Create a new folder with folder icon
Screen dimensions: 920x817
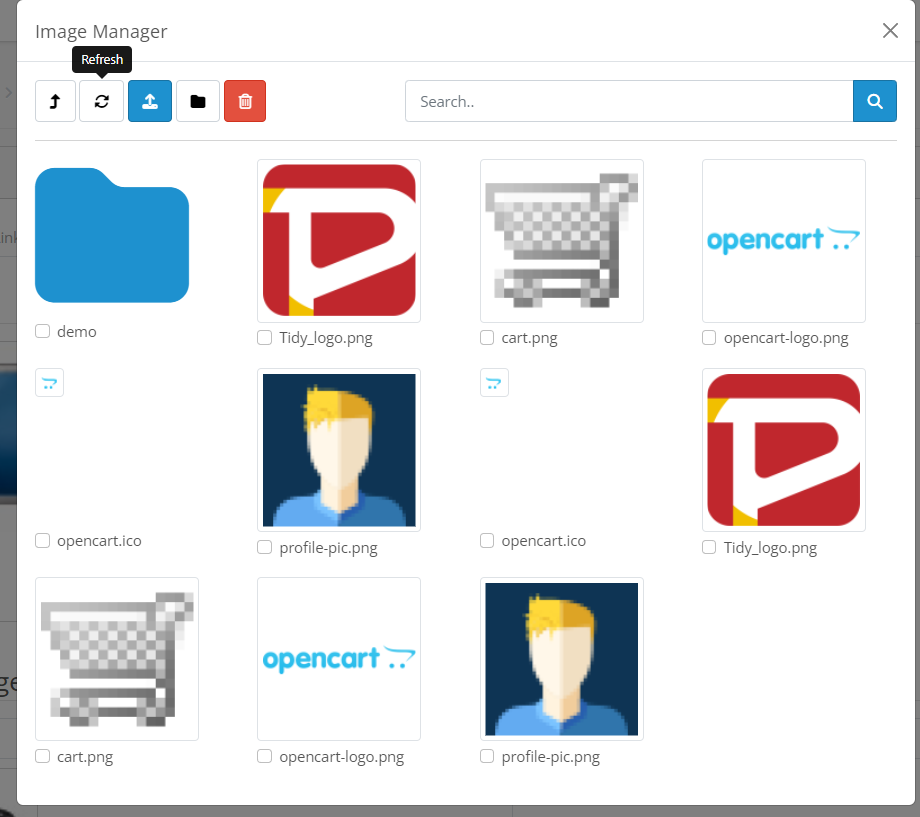(x=198, y=101)
